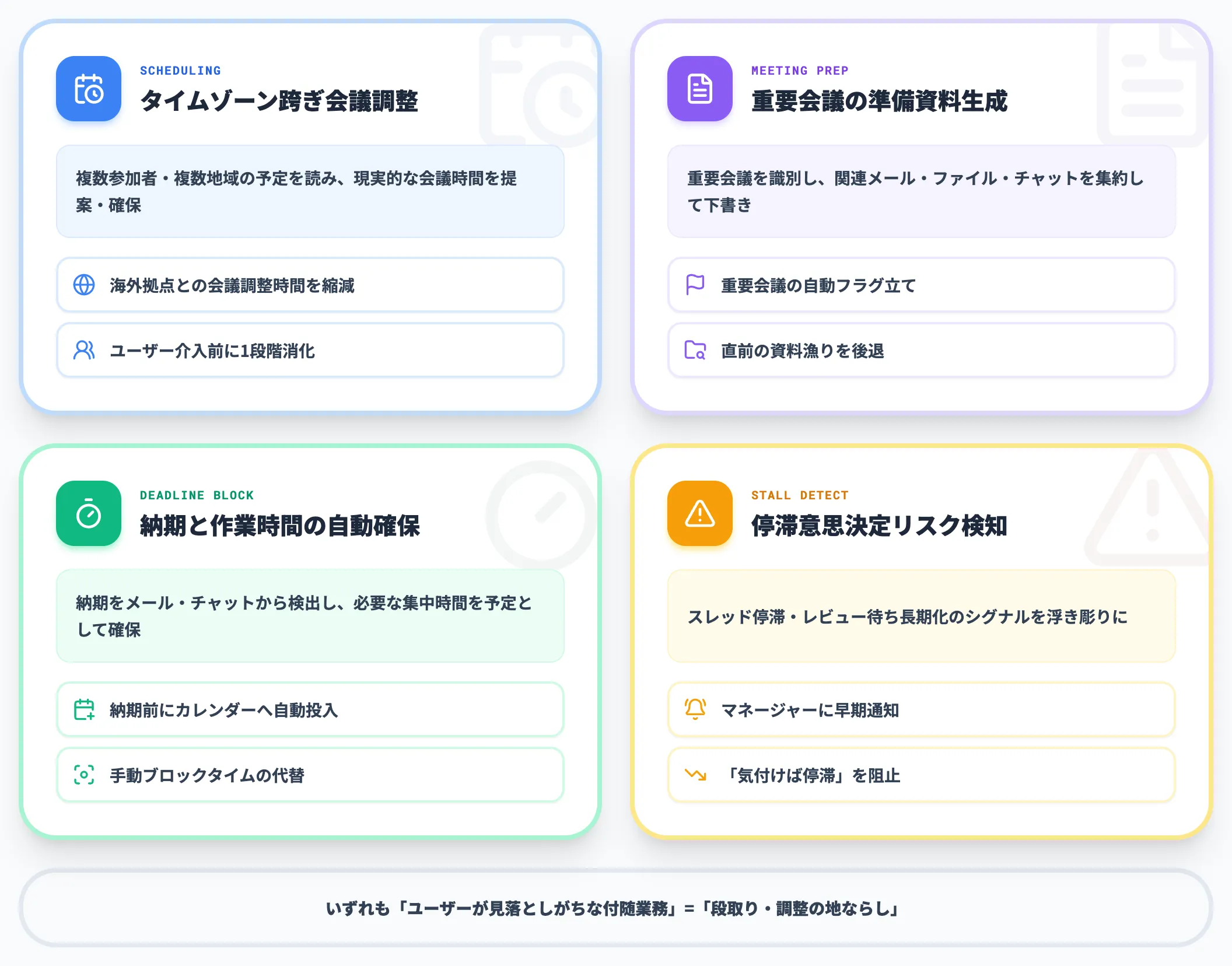Click the DEADLINE BLOCK category label

[x=197, y=495]
